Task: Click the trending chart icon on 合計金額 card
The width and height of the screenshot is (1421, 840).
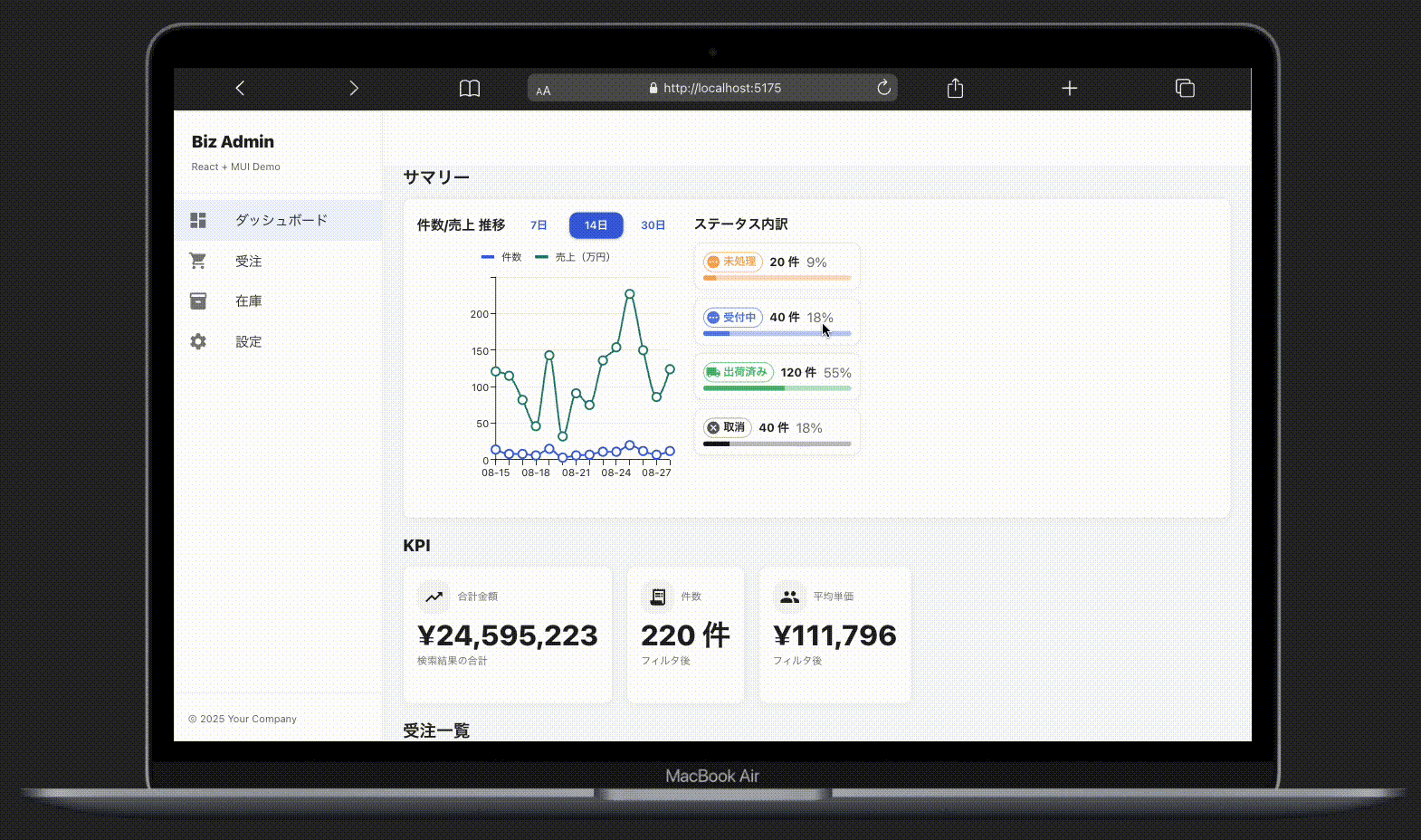Action: (434, 597)
